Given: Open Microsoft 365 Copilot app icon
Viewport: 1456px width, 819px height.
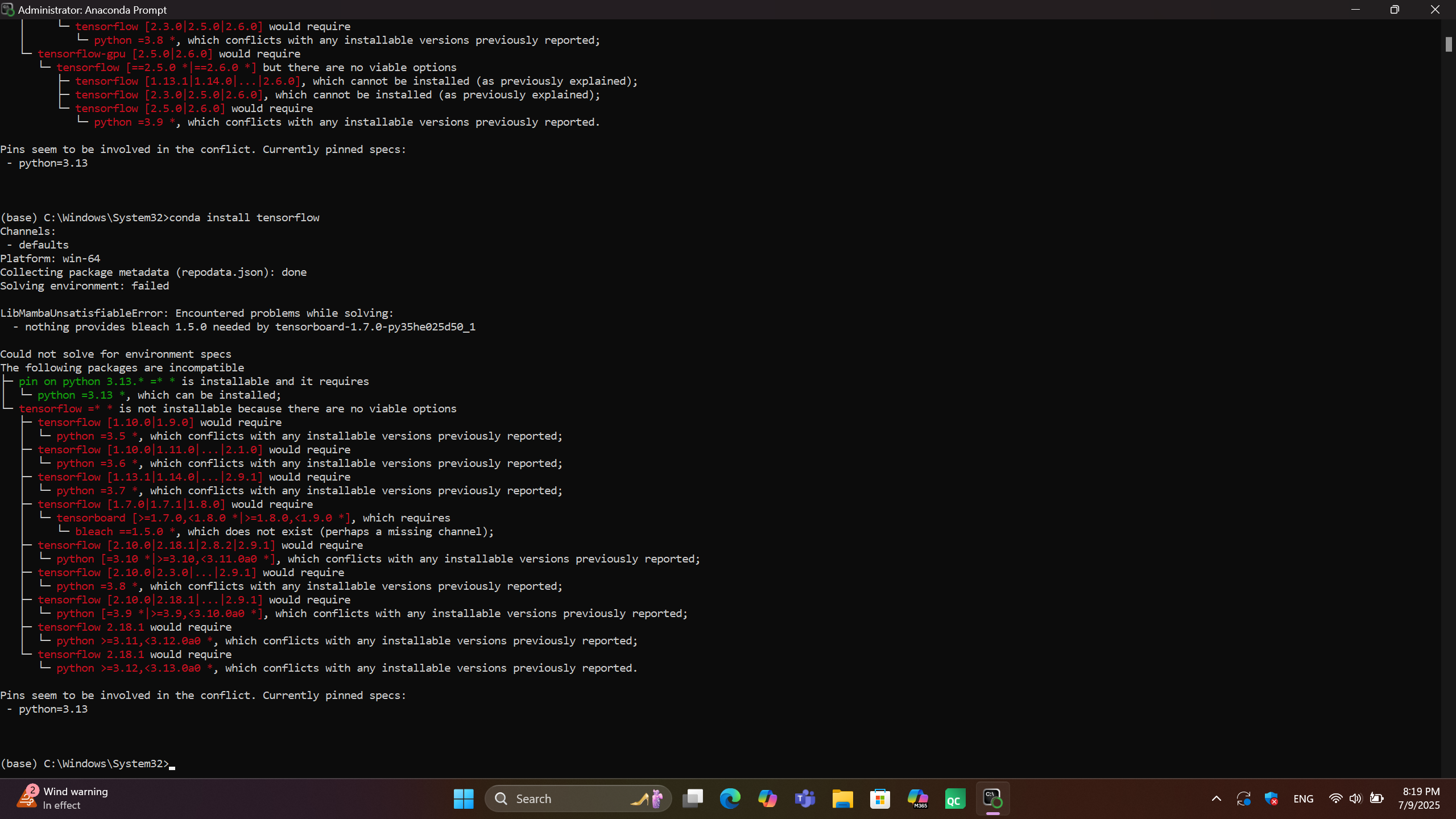Looking at the screenshot, I should 917,799.
